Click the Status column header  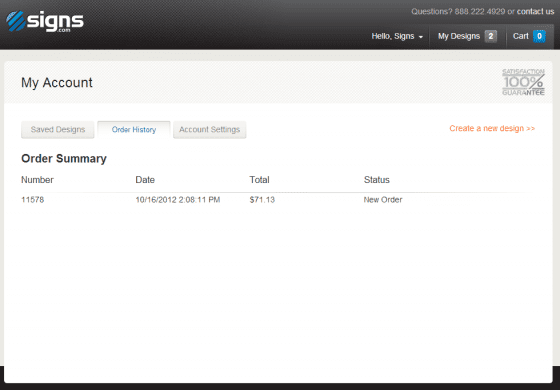pos(376,180)
